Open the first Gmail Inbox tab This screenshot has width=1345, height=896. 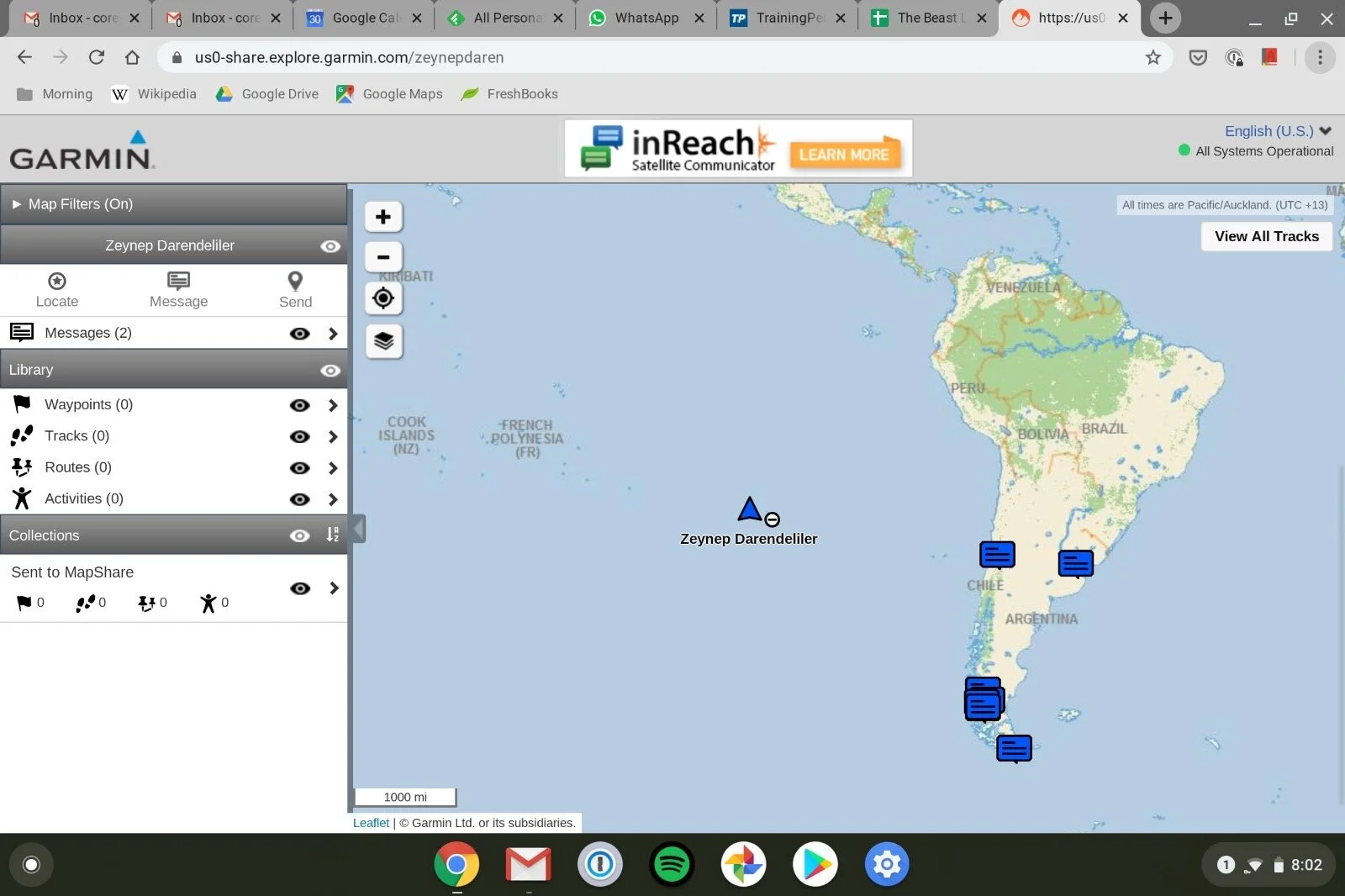[x=81, y=18]
